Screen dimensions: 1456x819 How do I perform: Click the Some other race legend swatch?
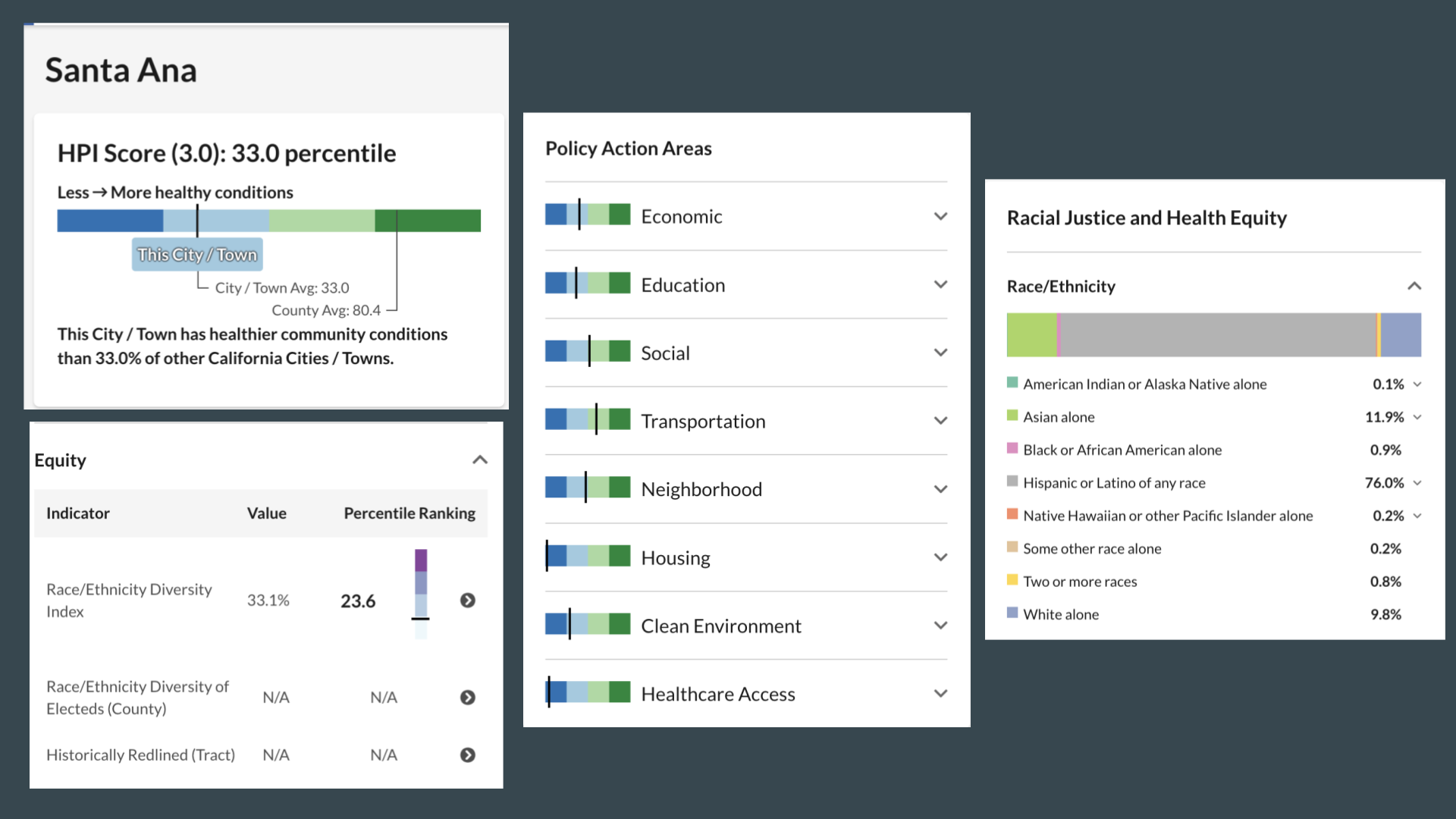click(x=1012, y=547)
